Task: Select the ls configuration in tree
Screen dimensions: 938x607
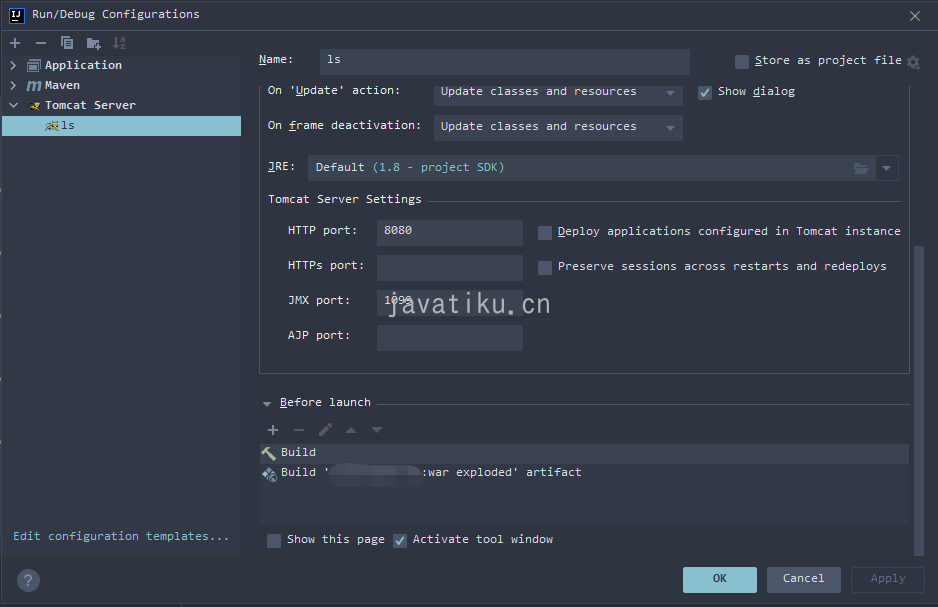Action: (121, 126)
